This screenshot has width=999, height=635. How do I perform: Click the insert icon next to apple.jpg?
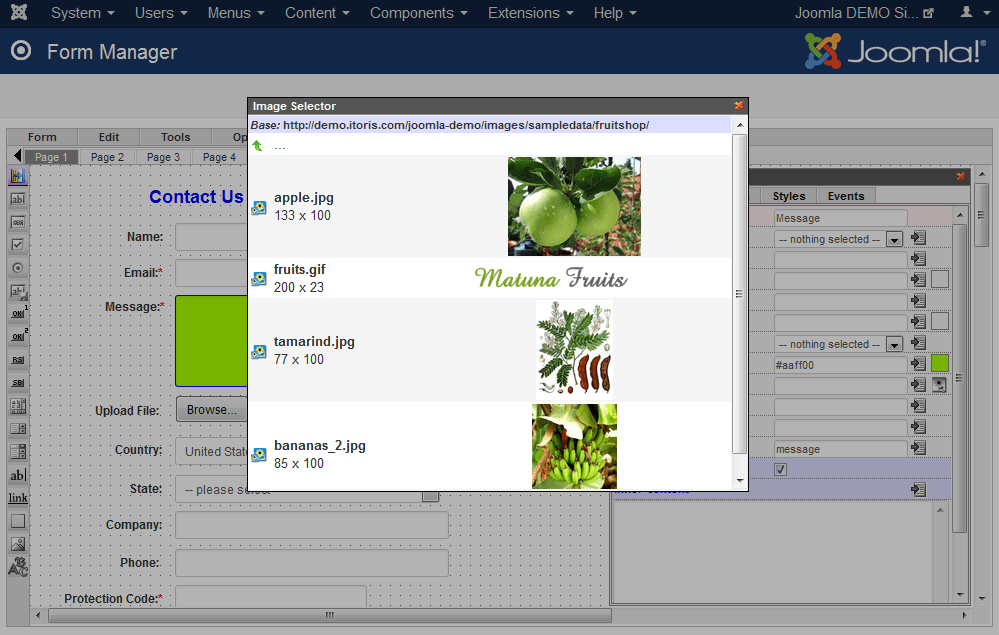[x=259, y=207]
